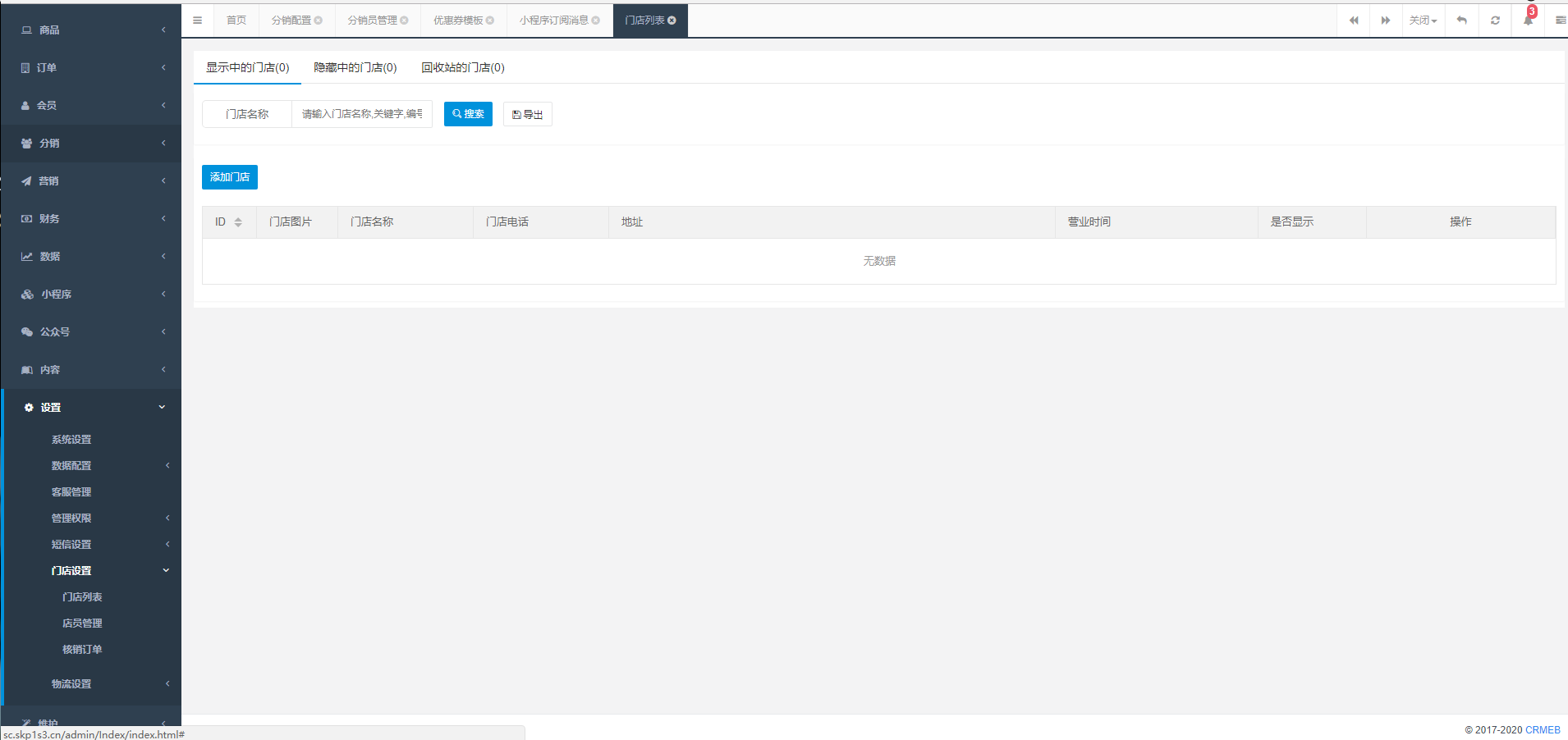Click the 添加门店 button

229,177
